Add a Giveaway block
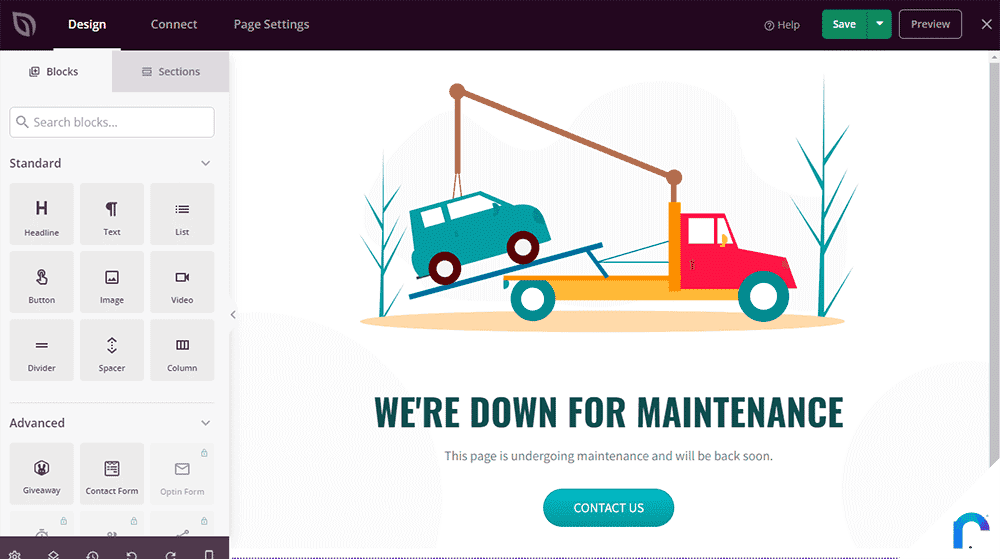Viewport: 1000px width, 559px height. click(x=41, y=474)
